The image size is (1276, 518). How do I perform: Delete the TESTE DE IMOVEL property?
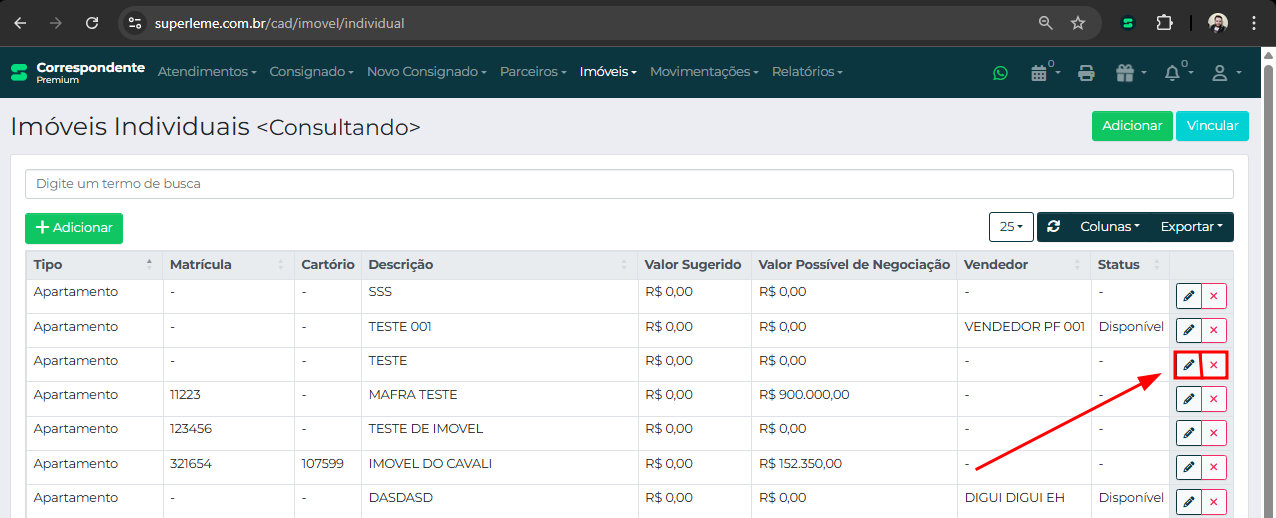tap(1214, 433)
